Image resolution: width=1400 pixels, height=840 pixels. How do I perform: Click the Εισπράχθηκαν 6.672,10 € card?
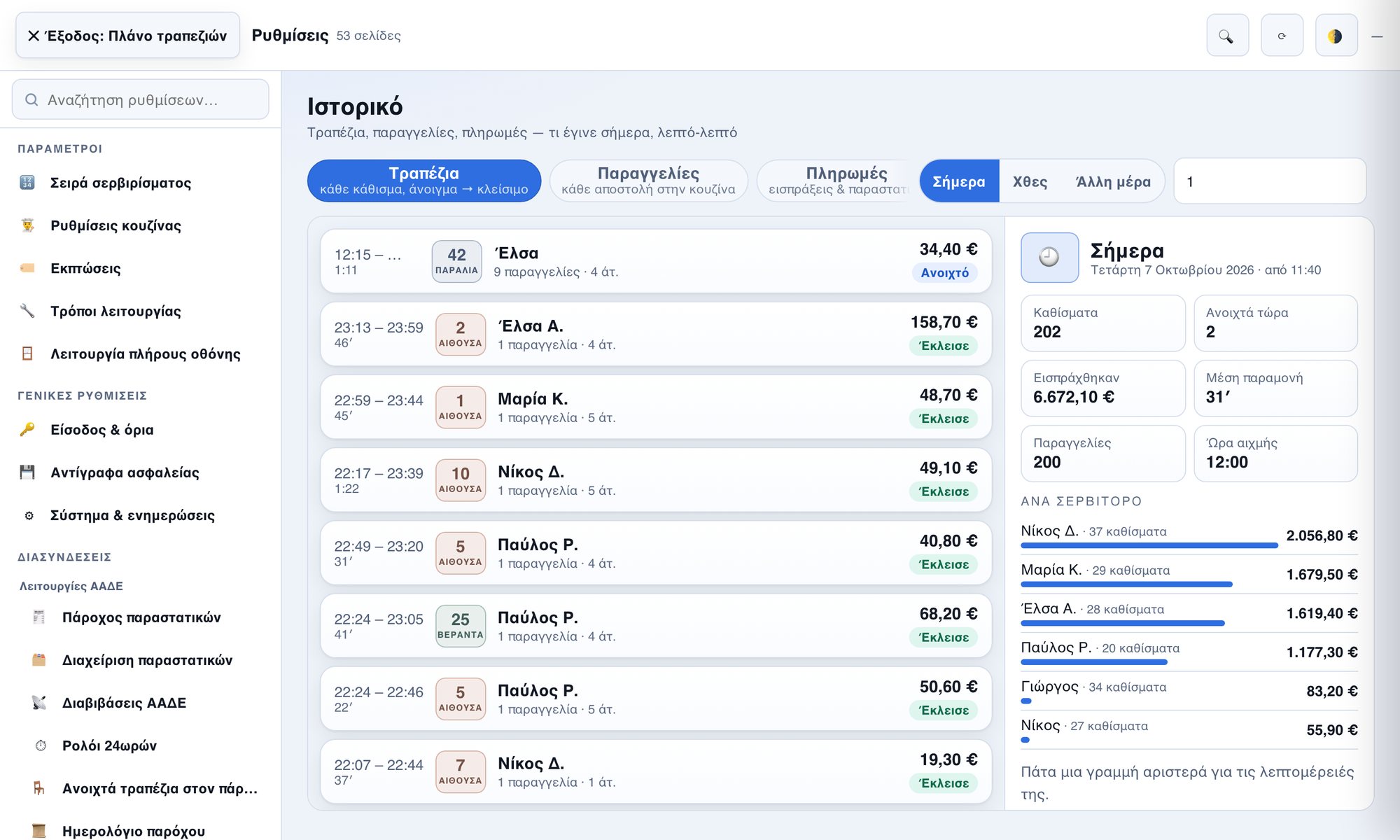1103,388
